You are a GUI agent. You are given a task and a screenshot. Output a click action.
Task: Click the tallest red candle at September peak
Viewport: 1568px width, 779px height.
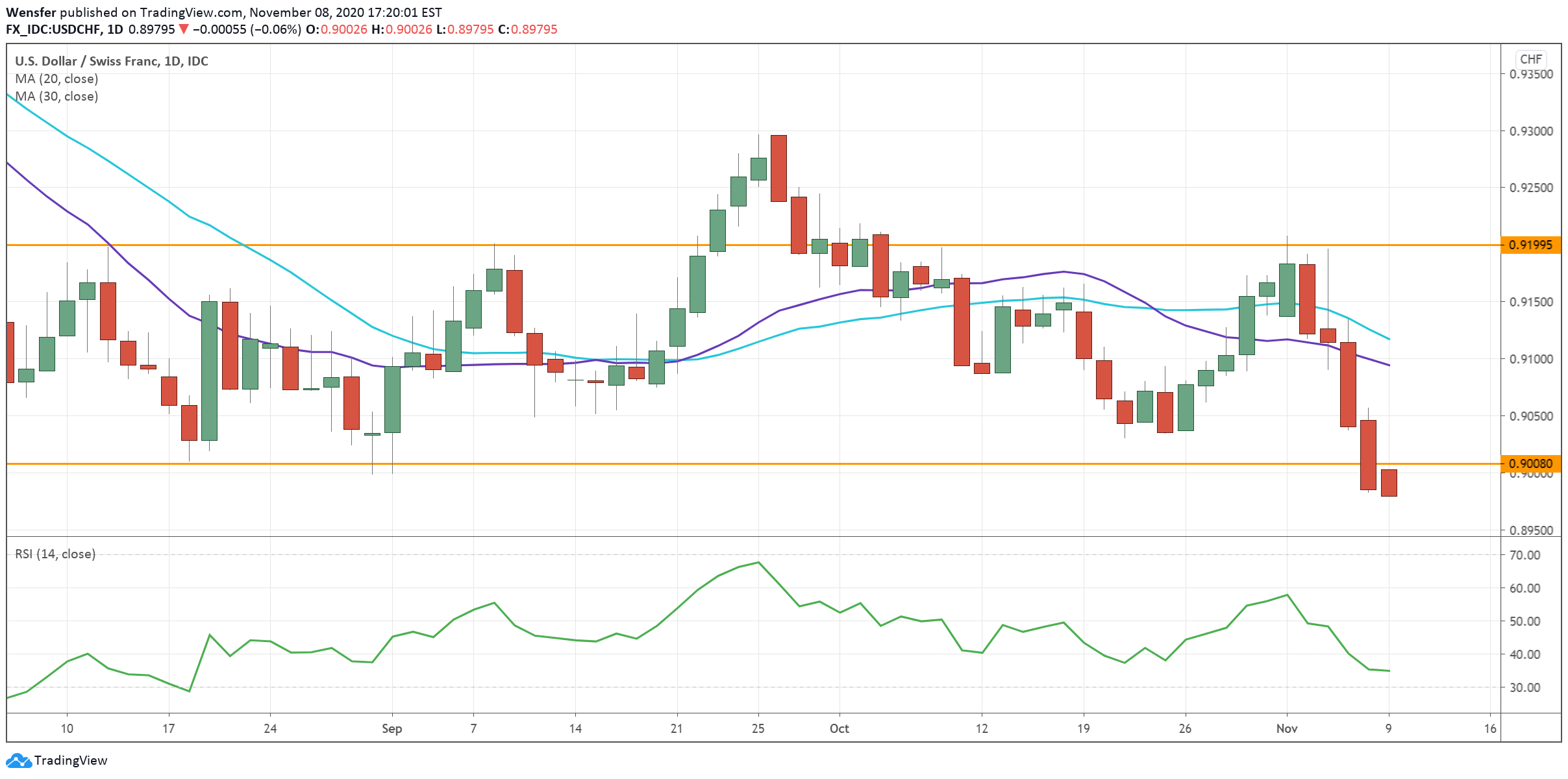(x=778, y=168)
